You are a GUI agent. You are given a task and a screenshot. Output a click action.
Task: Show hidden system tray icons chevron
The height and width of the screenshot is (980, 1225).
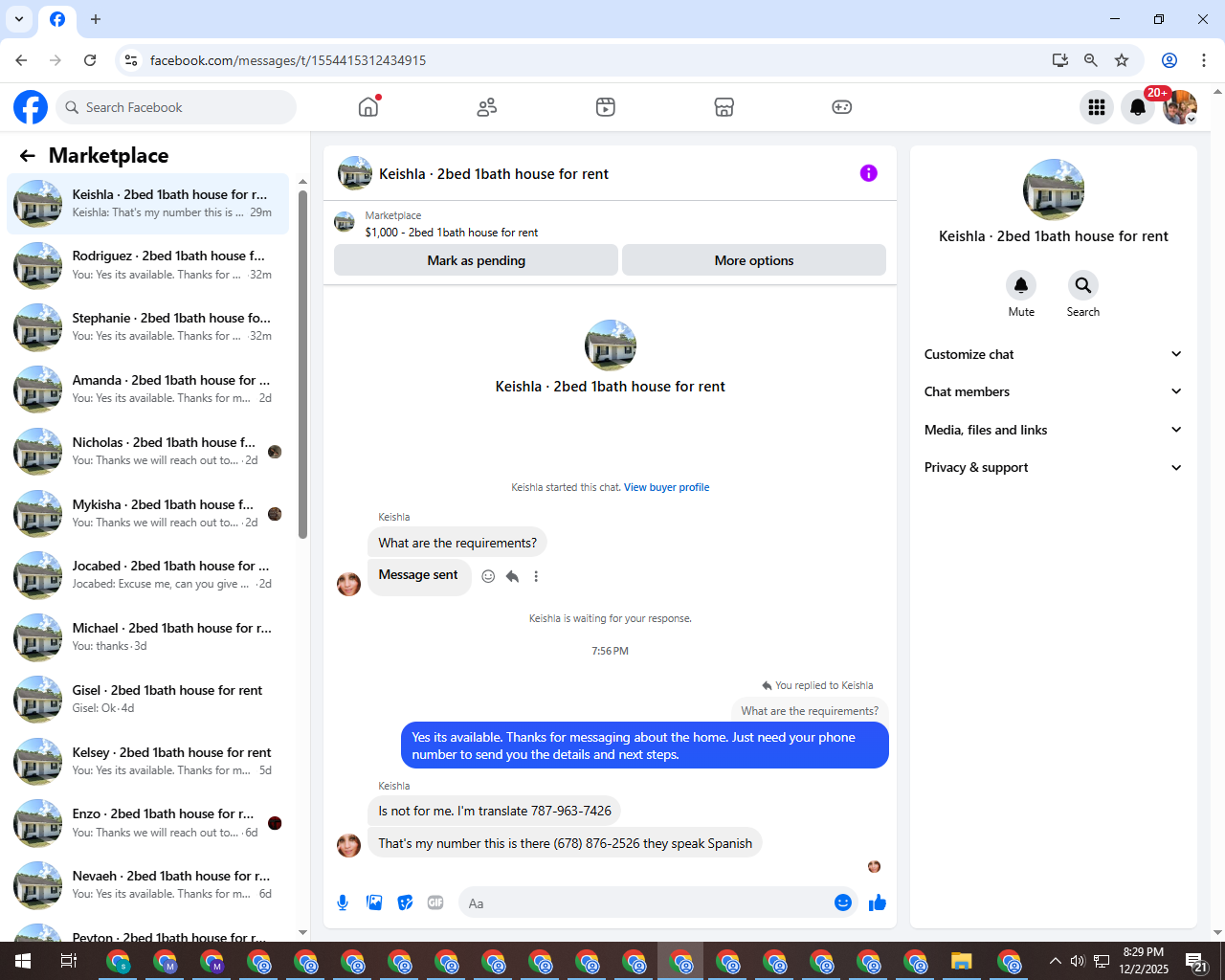click(x=1055, y=961)
